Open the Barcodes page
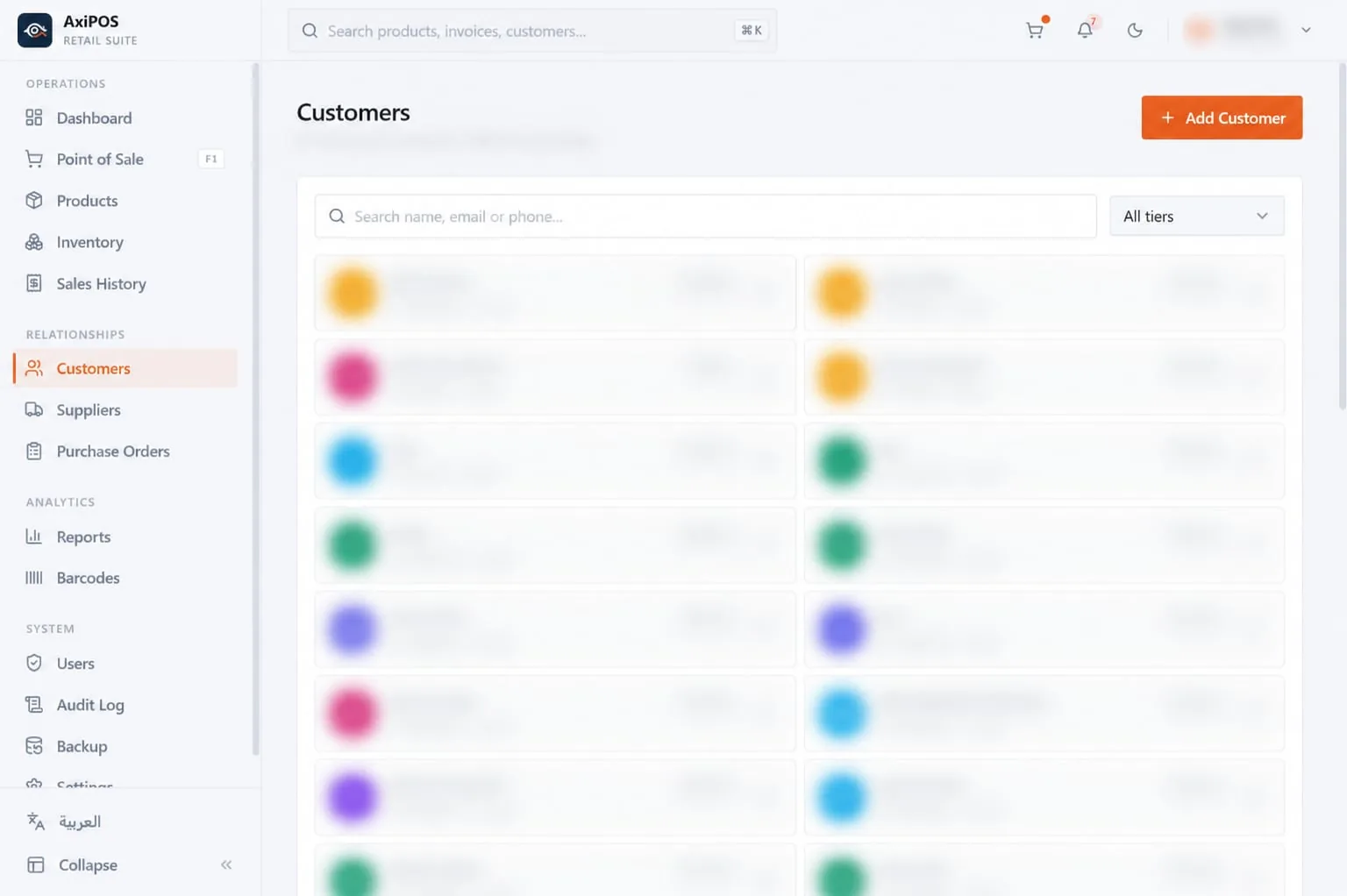Image resolution: width=1347 pixels, height=896 pixels. (x=125, y=578)
